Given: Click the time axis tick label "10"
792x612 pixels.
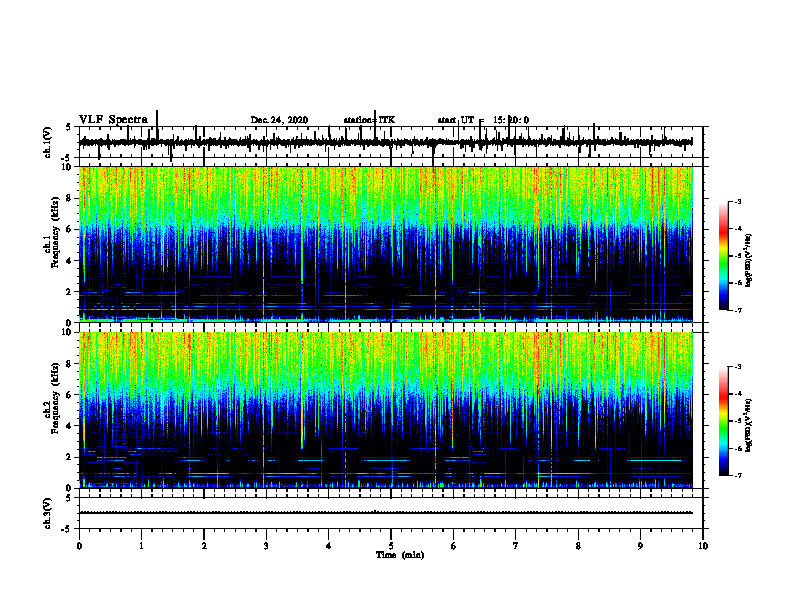Looking at the screenshot, I should (703, 546).
